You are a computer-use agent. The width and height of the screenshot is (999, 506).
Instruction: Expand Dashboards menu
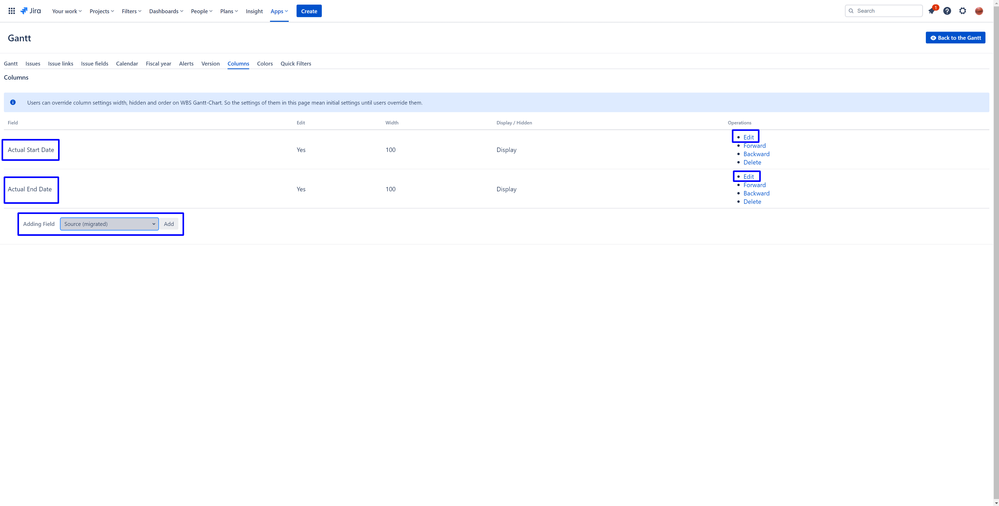(166, 11)
